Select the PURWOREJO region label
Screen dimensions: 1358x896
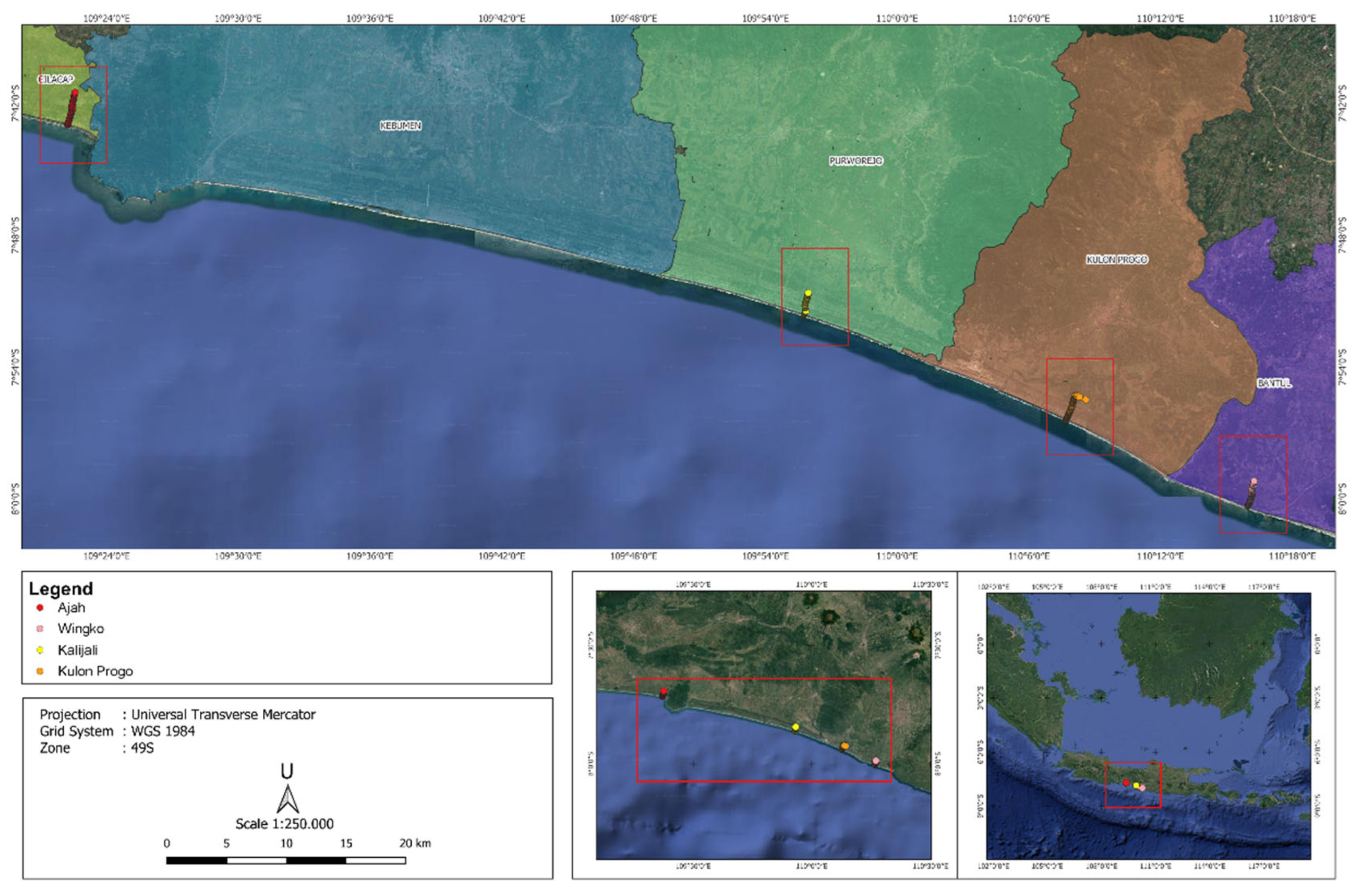pyautogui.click(x=856, y=161)
